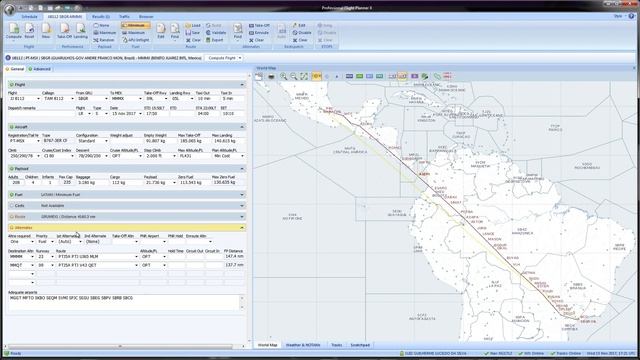Open the Weather & NOTAMs bottom tab
640x360 pixels.
(x=303, y=345)
